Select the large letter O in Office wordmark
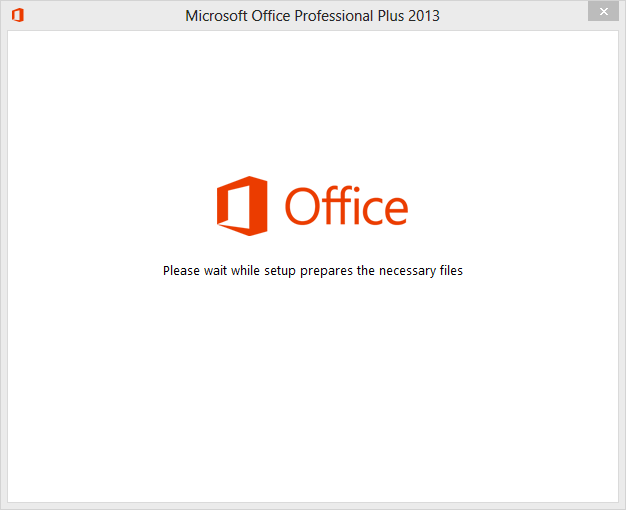This screenshot has width=626, height=510. [x=302, y=206]
